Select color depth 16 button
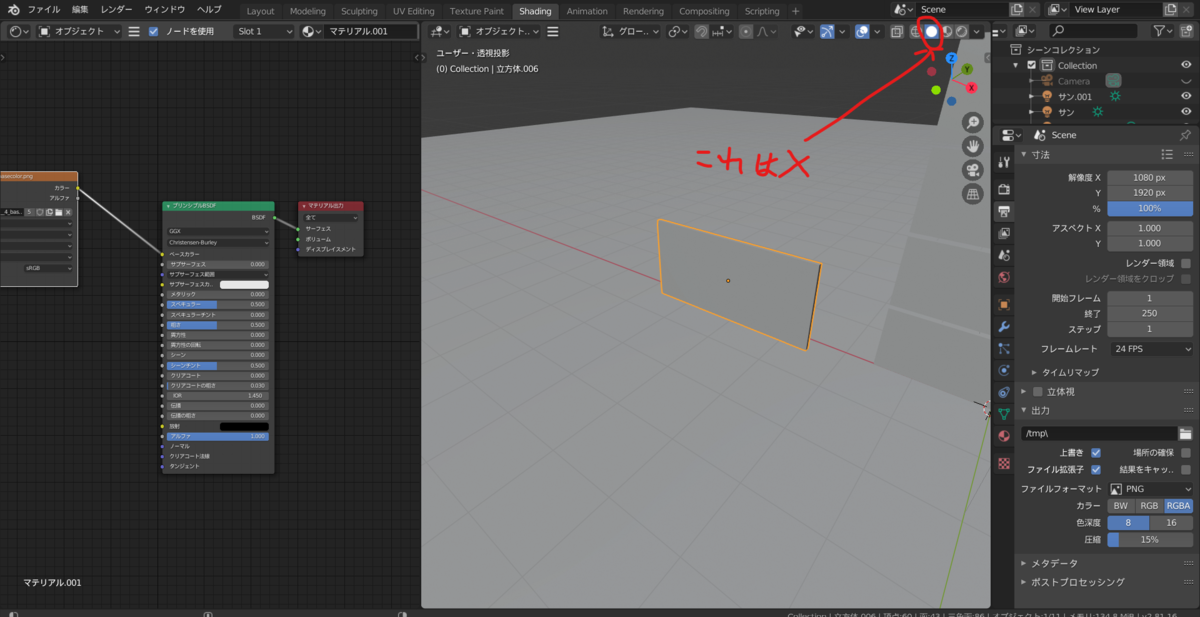Viewport: 1200px width, 617px height. tap(1172, 522)
